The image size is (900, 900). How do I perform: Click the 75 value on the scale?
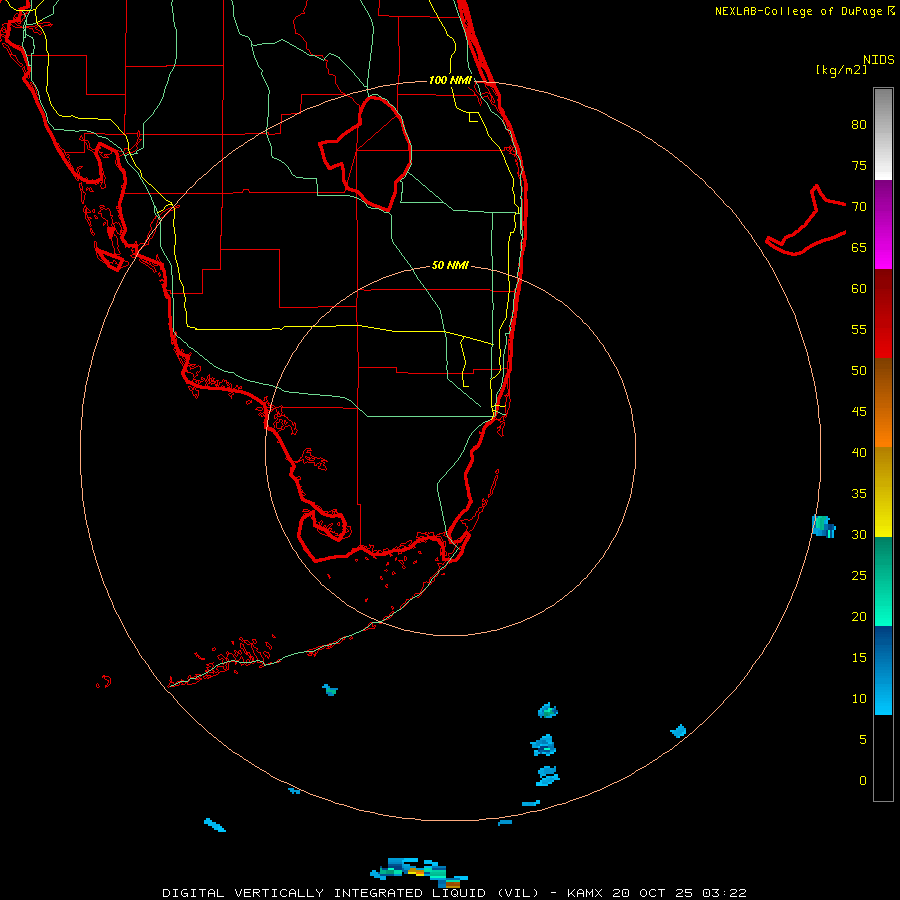point(859,165)
